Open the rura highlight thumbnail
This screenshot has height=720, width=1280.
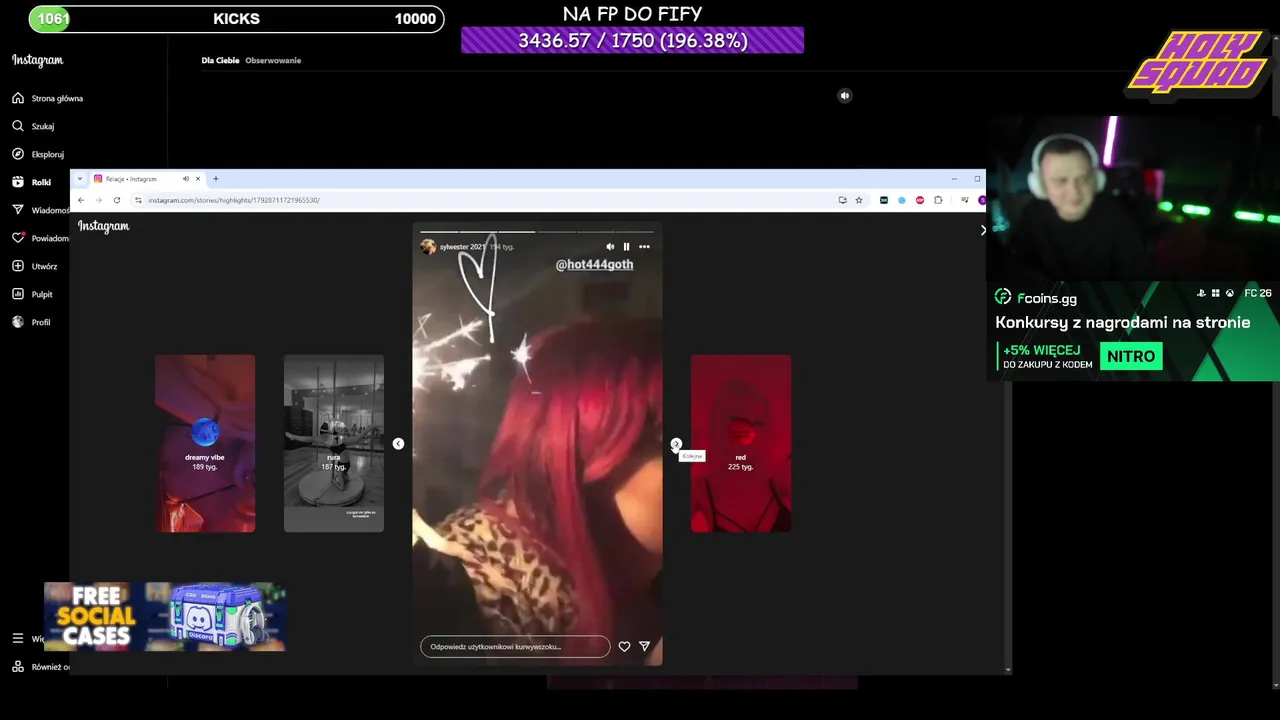point(334,443)
